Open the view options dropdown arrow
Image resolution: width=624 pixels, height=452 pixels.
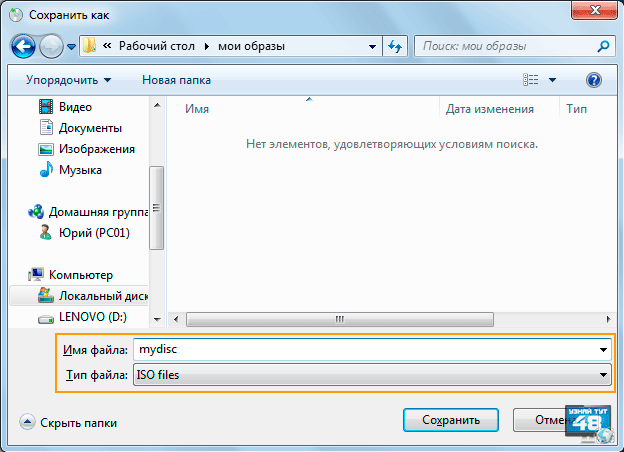[552, 80]
